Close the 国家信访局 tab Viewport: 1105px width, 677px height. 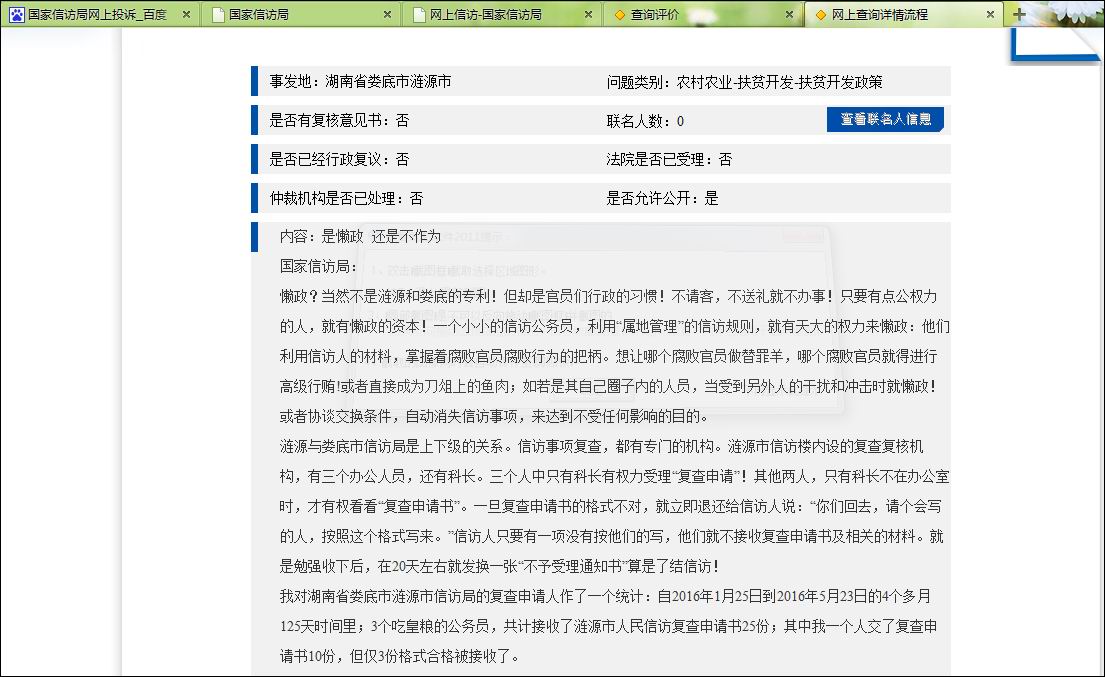tap(386, 15)
